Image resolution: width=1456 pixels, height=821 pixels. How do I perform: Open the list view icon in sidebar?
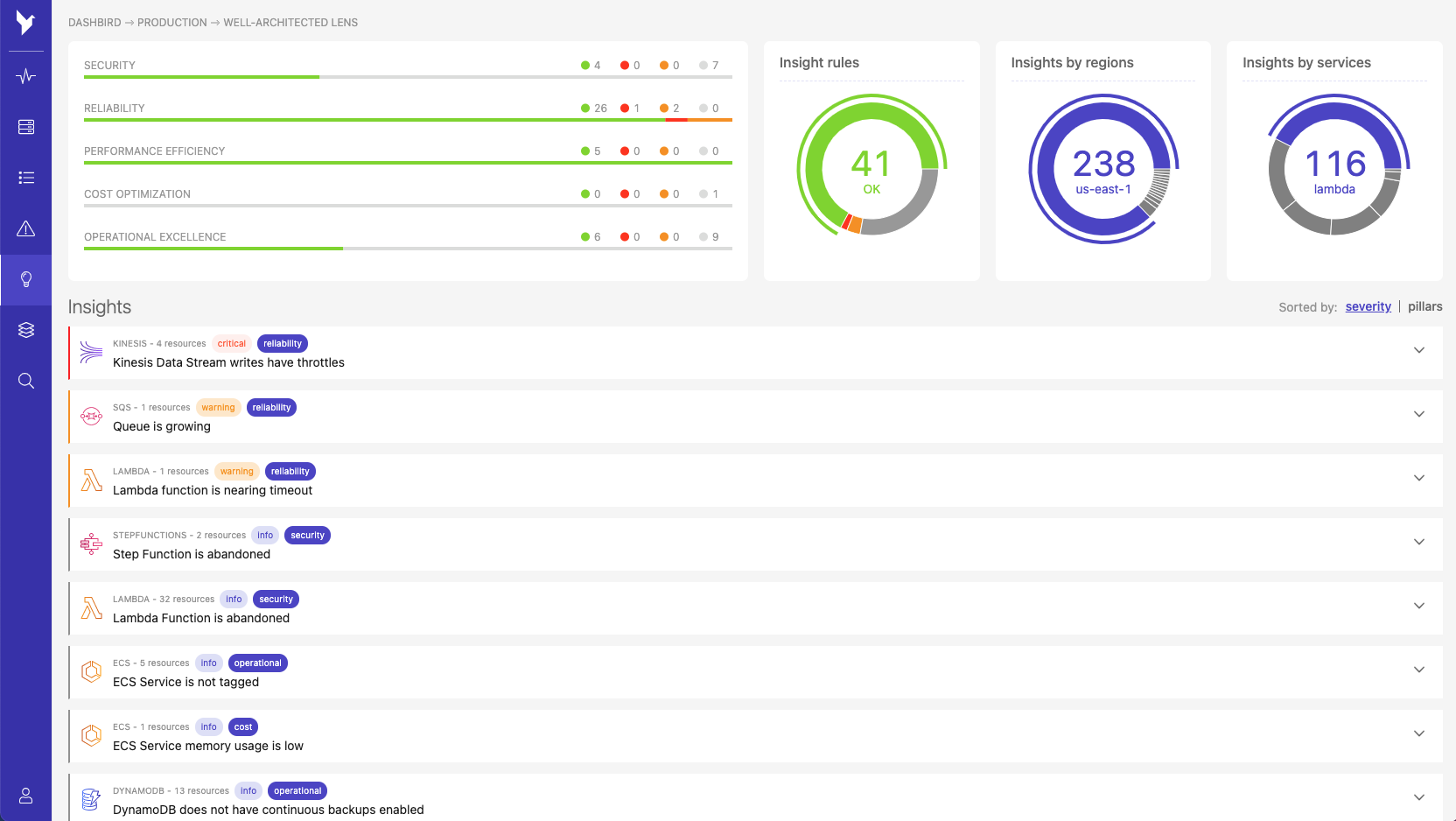26,178
